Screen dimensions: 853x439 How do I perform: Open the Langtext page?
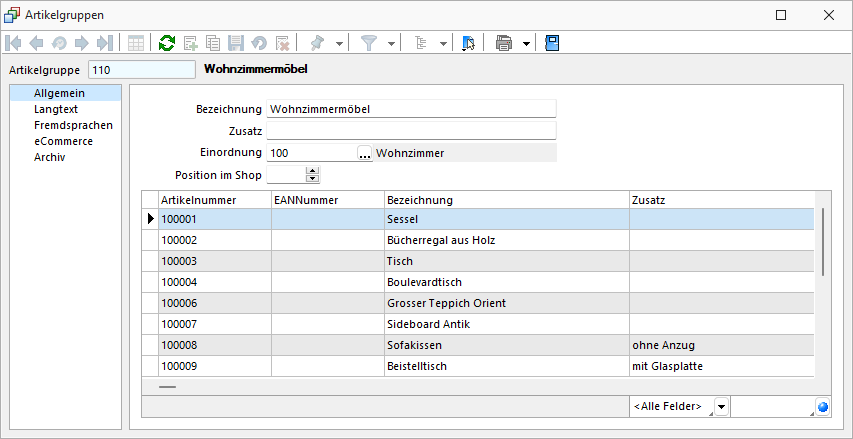56,109
